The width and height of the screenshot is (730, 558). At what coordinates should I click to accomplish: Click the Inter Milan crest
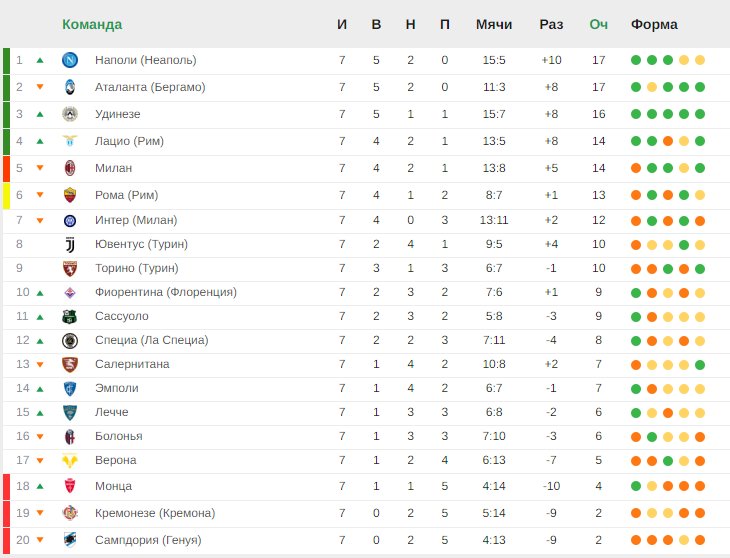coord(70,221)
